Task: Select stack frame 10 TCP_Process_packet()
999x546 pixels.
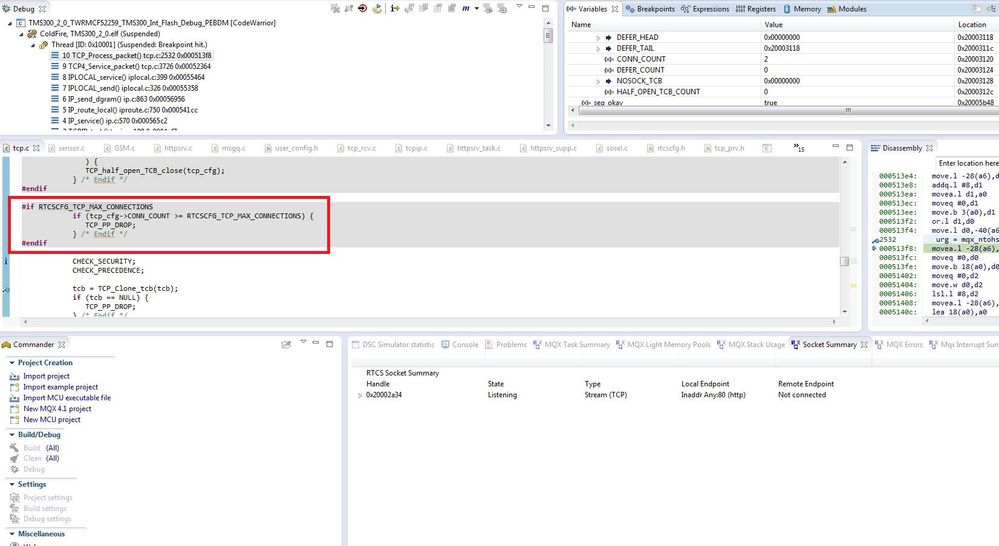Action: 131,55
